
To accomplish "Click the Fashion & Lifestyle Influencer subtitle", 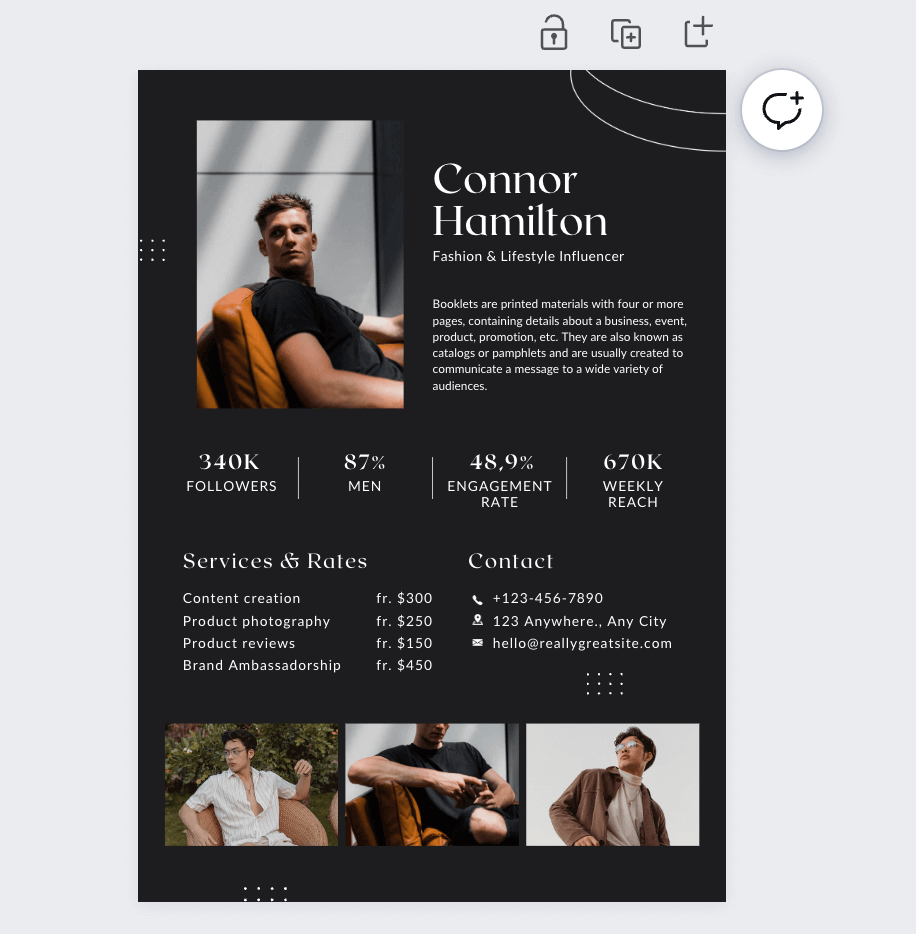I will pos(528,256).
